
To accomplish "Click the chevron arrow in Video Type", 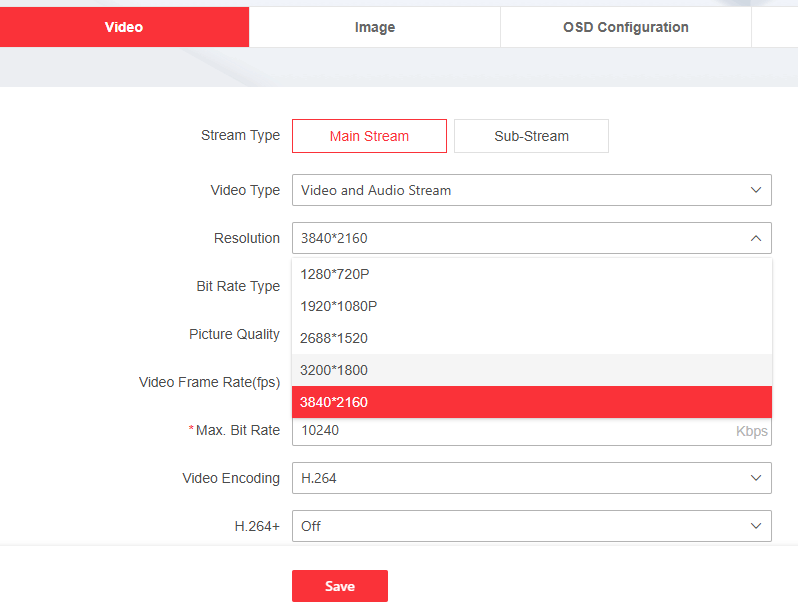I will click(x=755, y=190).
